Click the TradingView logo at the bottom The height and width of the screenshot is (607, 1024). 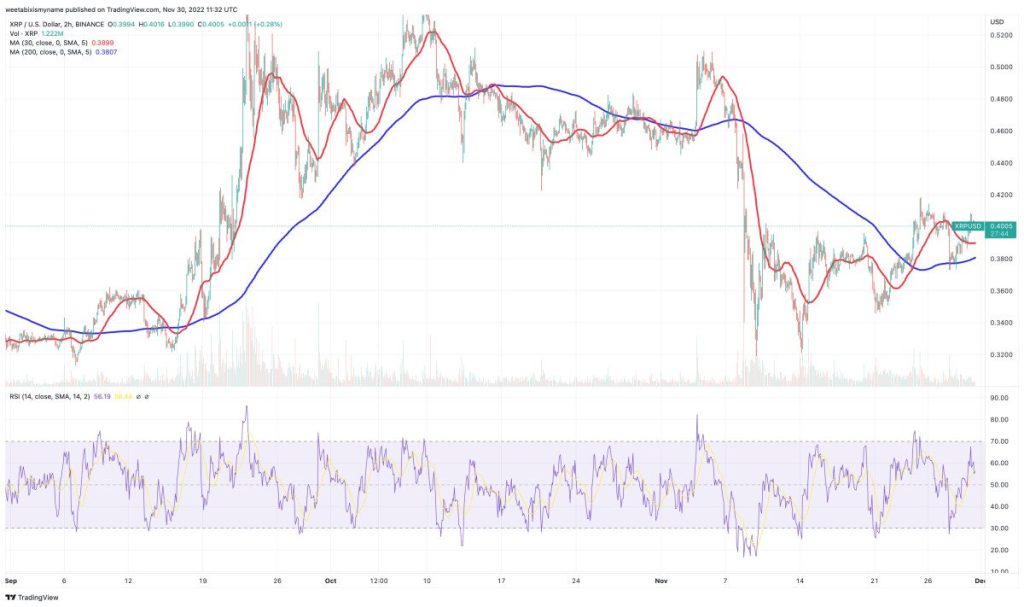coord(32,597)
